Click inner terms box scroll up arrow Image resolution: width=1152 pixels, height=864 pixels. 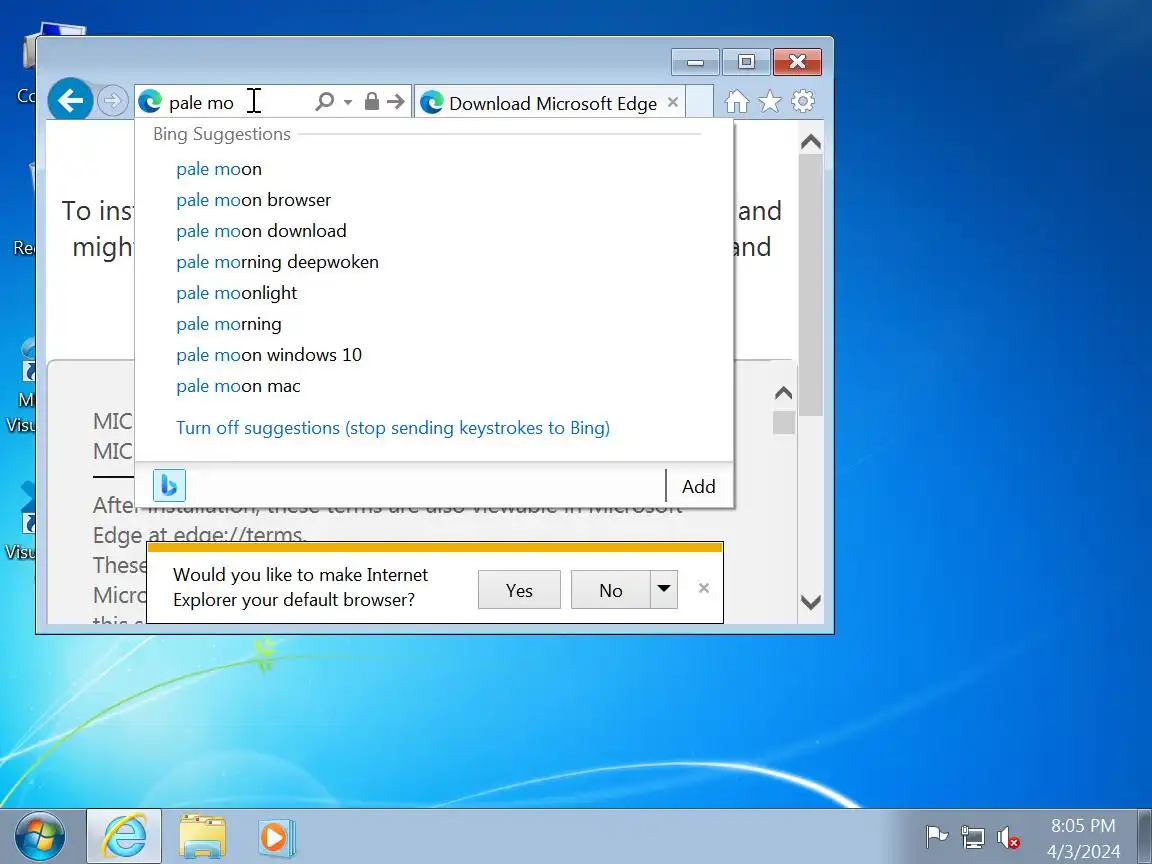pos(784,393)
